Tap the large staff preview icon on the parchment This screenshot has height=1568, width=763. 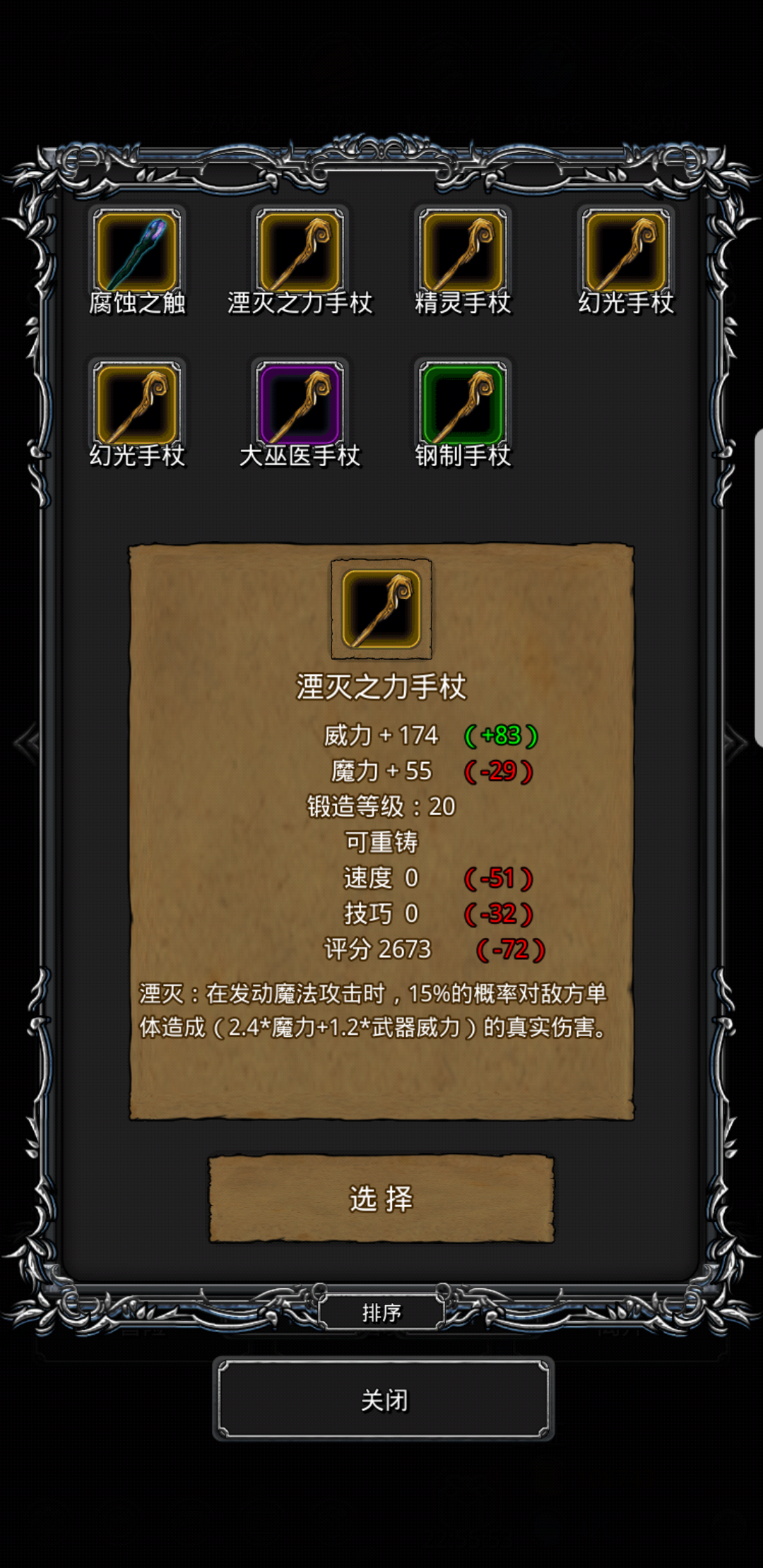pyautogui.click(x=381, y=609)
